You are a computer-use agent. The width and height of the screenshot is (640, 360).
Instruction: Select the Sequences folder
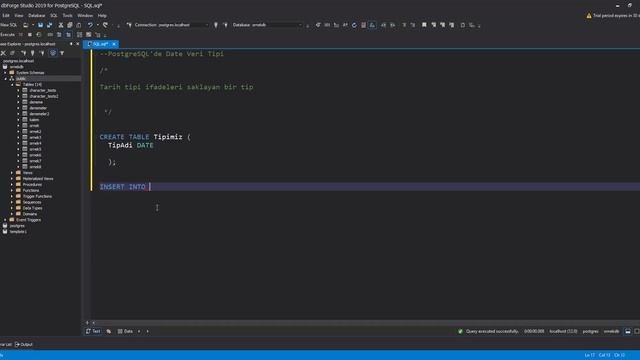tap(32, 202)
